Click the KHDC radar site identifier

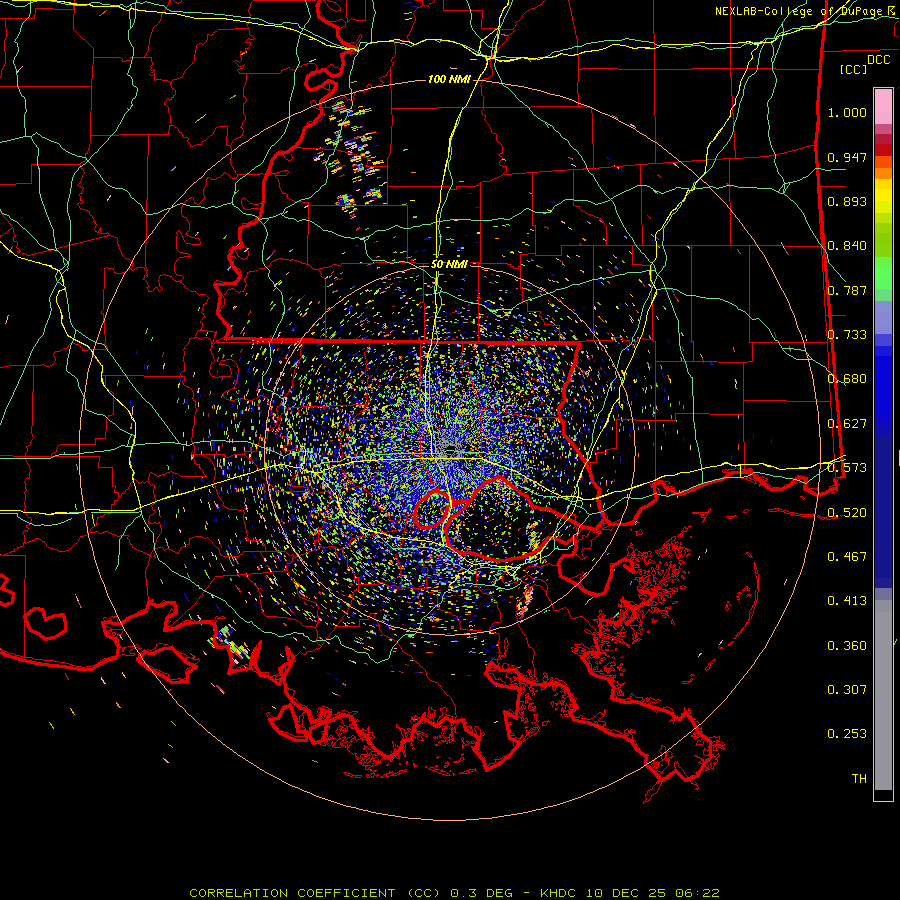point(558,893)
